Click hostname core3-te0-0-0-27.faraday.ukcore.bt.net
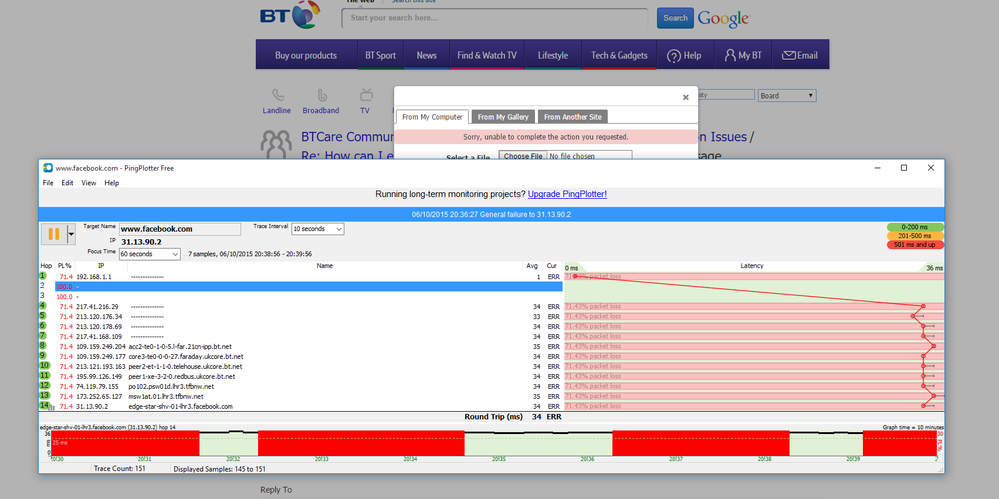 [186, 356]
